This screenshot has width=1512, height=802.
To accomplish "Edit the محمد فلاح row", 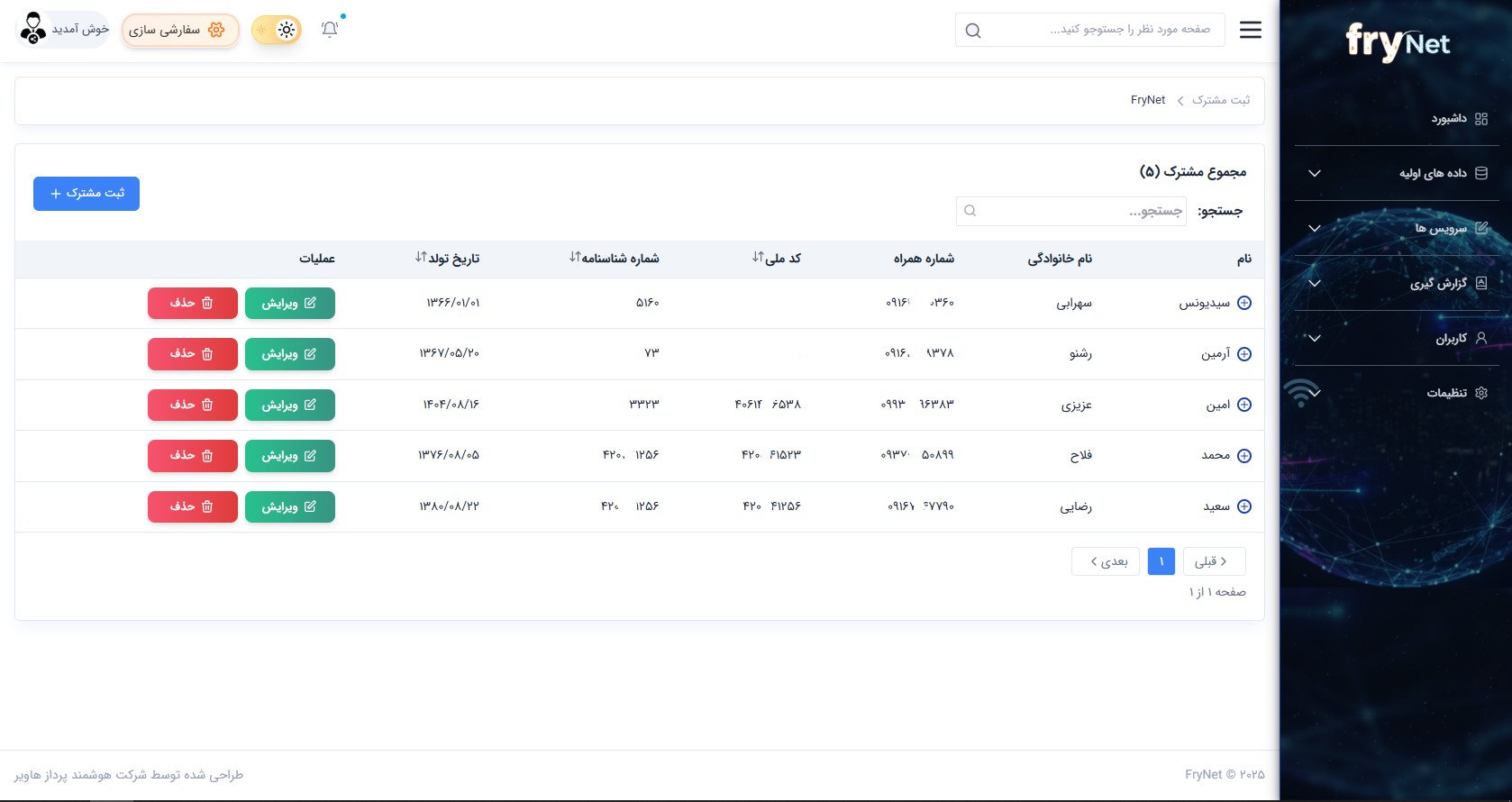I will tap(290, 456).
